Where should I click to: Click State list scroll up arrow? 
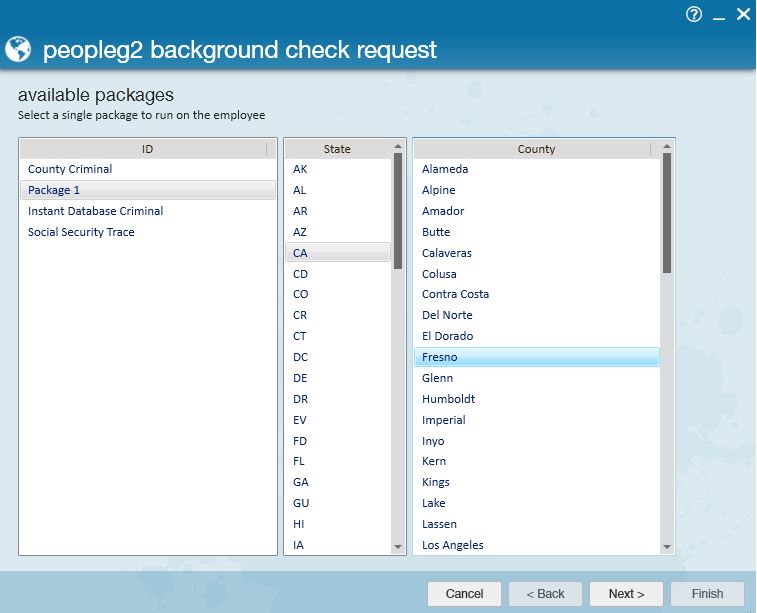(398, 146)
